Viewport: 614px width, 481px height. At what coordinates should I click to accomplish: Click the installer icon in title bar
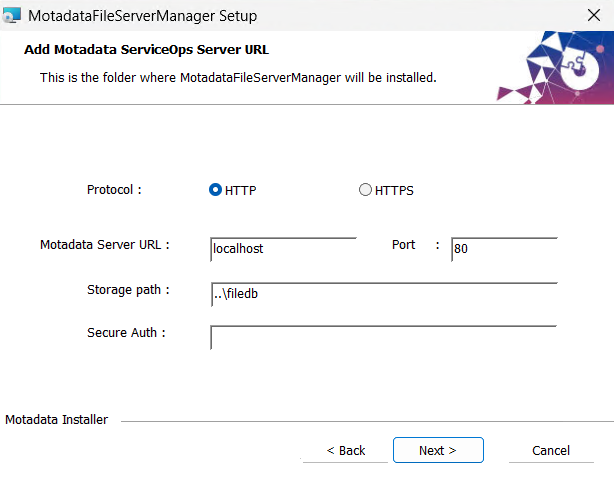point(12,16)
